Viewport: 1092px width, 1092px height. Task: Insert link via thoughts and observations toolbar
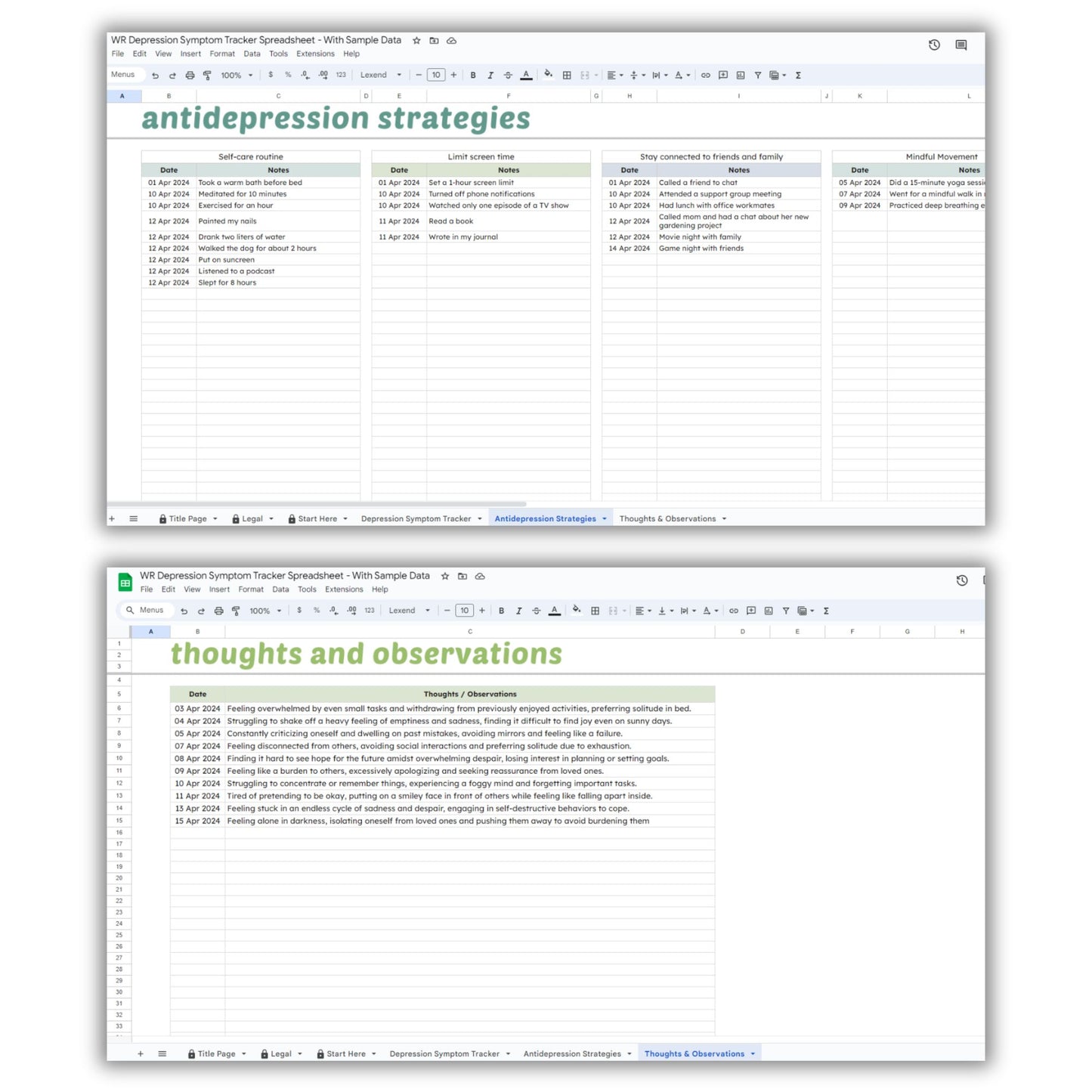(733, 611)
